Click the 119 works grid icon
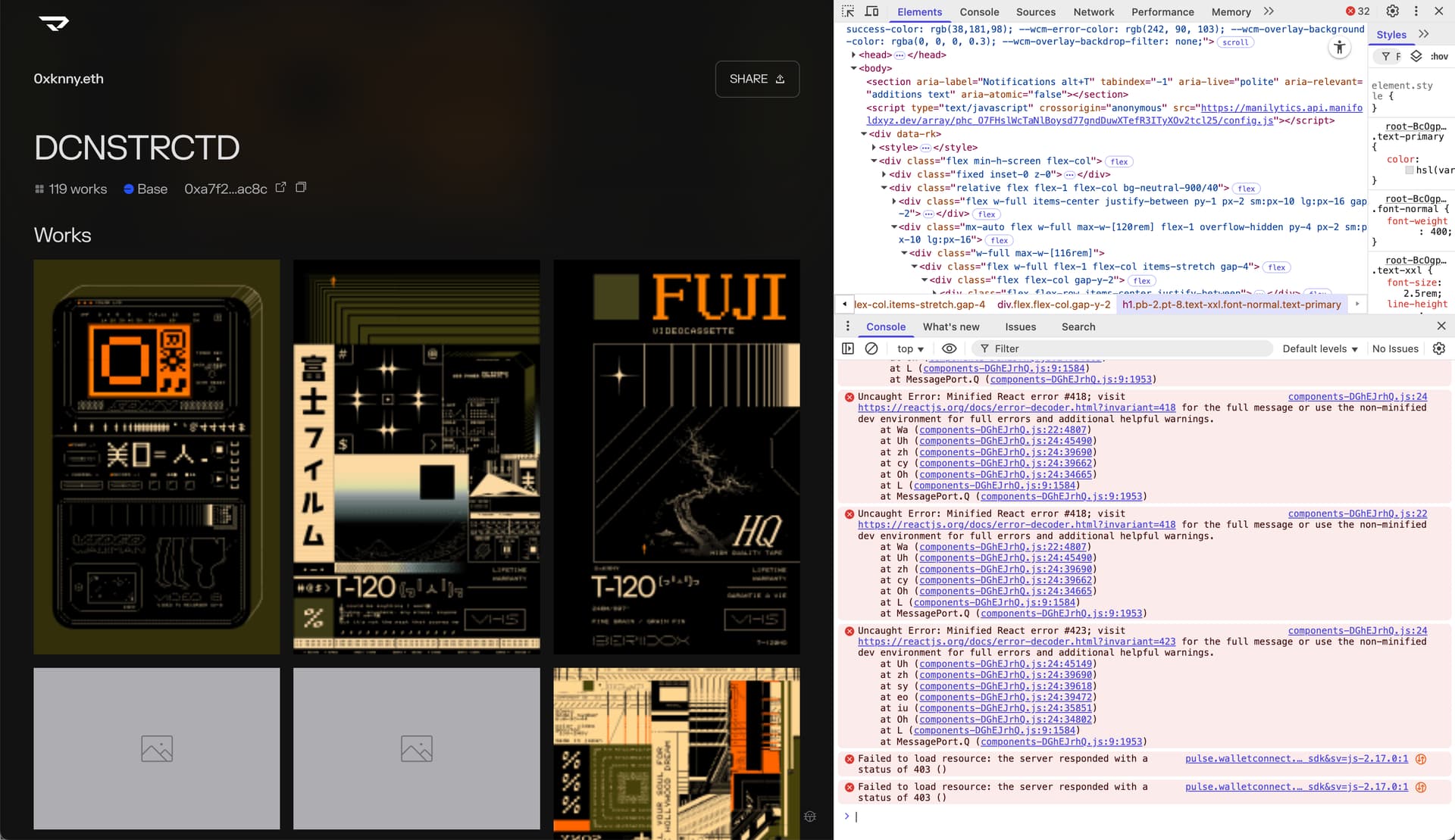The image size is (1455, 840). pyautogui.click(x=39, y=189)
